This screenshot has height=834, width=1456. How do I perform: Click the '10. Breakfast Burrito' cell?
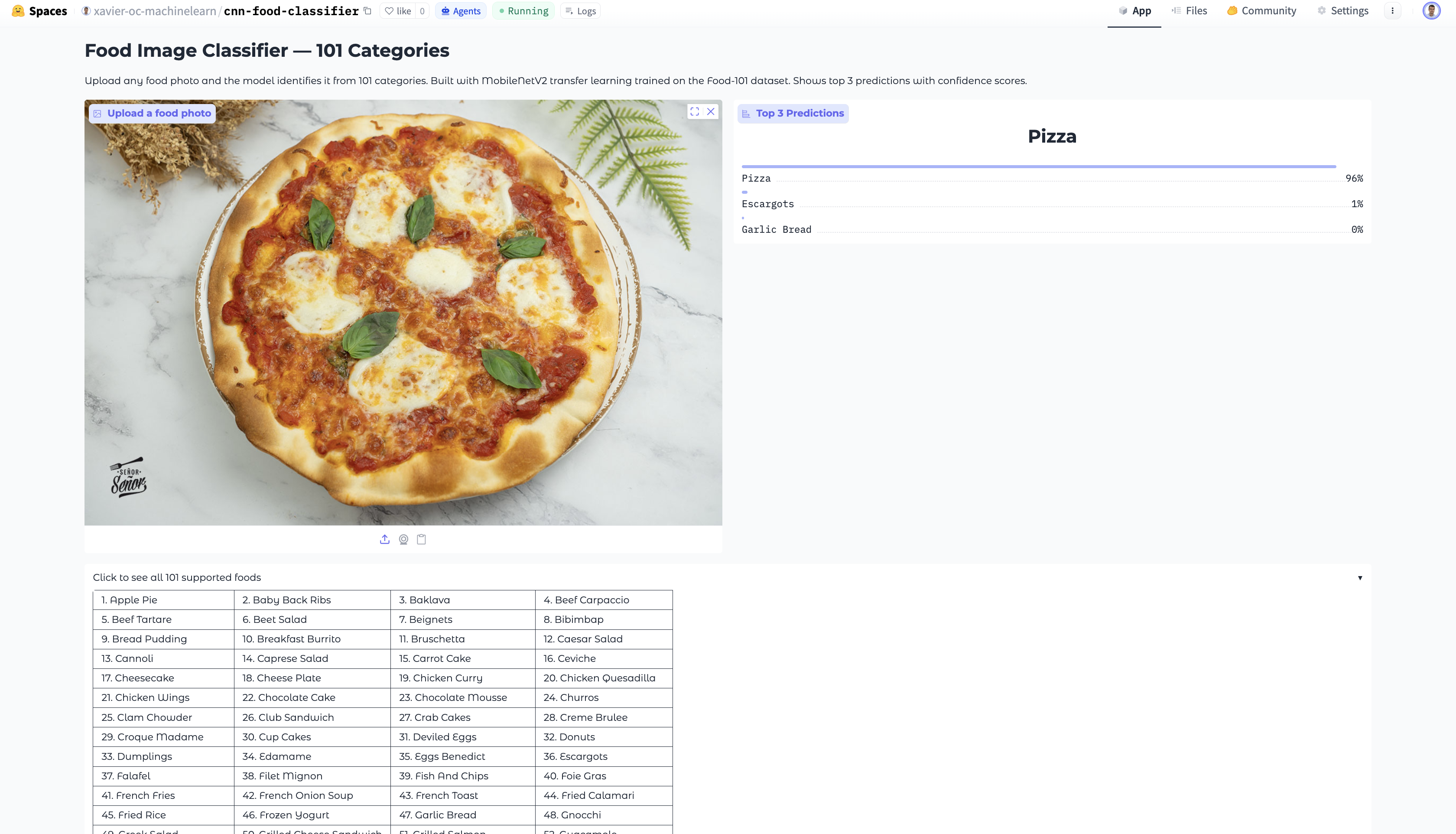312,639
